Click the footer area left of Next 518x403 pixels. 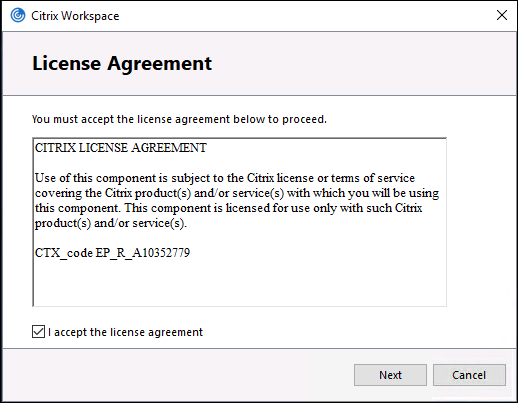[177, 375]
